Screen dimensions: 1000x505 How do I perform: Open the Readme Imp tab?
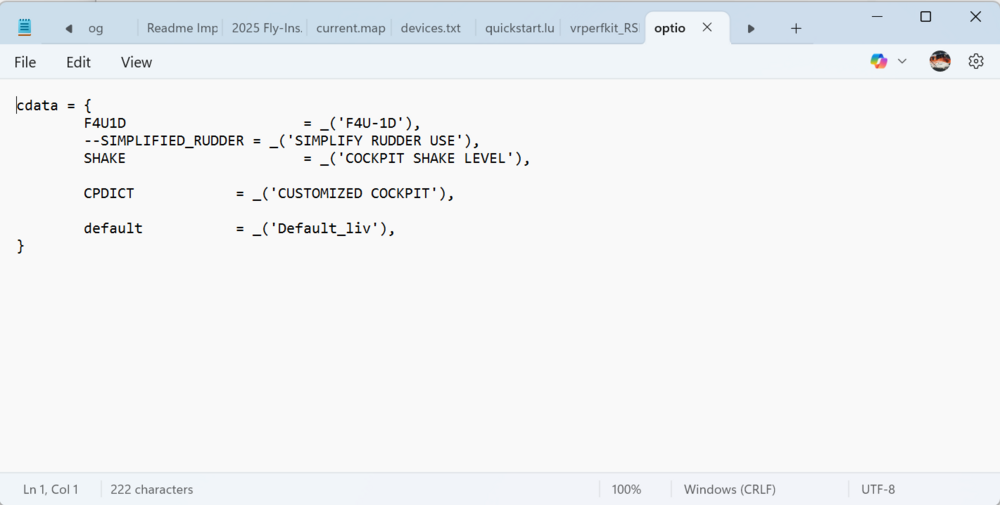[182, 28]
